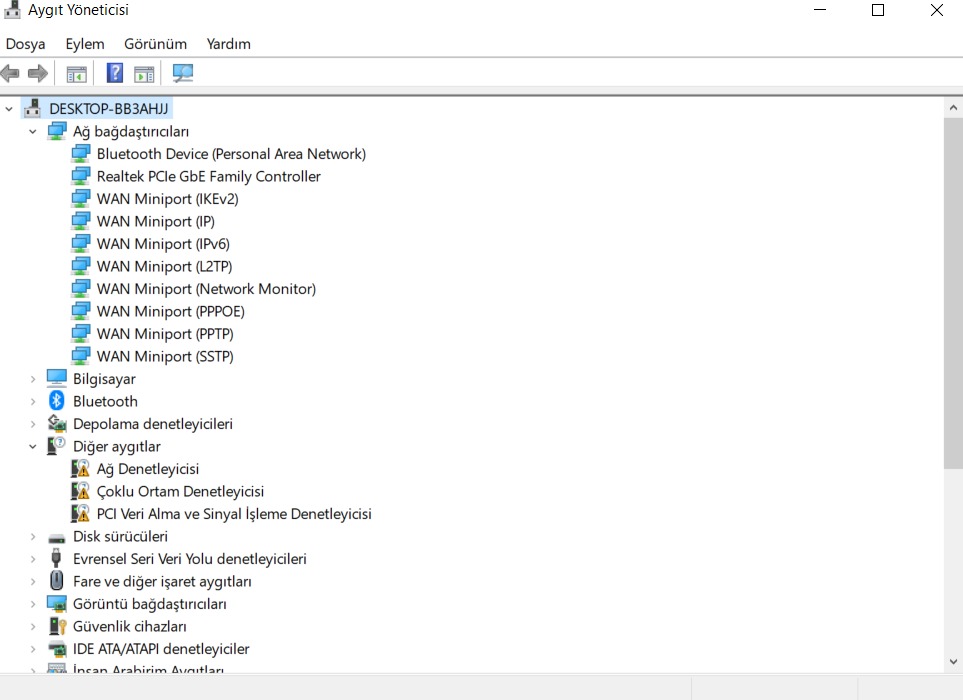Expand the Bluetooth category
Image resolution: width=963 pixels, height=700 pixels.
tap(33, 402)
